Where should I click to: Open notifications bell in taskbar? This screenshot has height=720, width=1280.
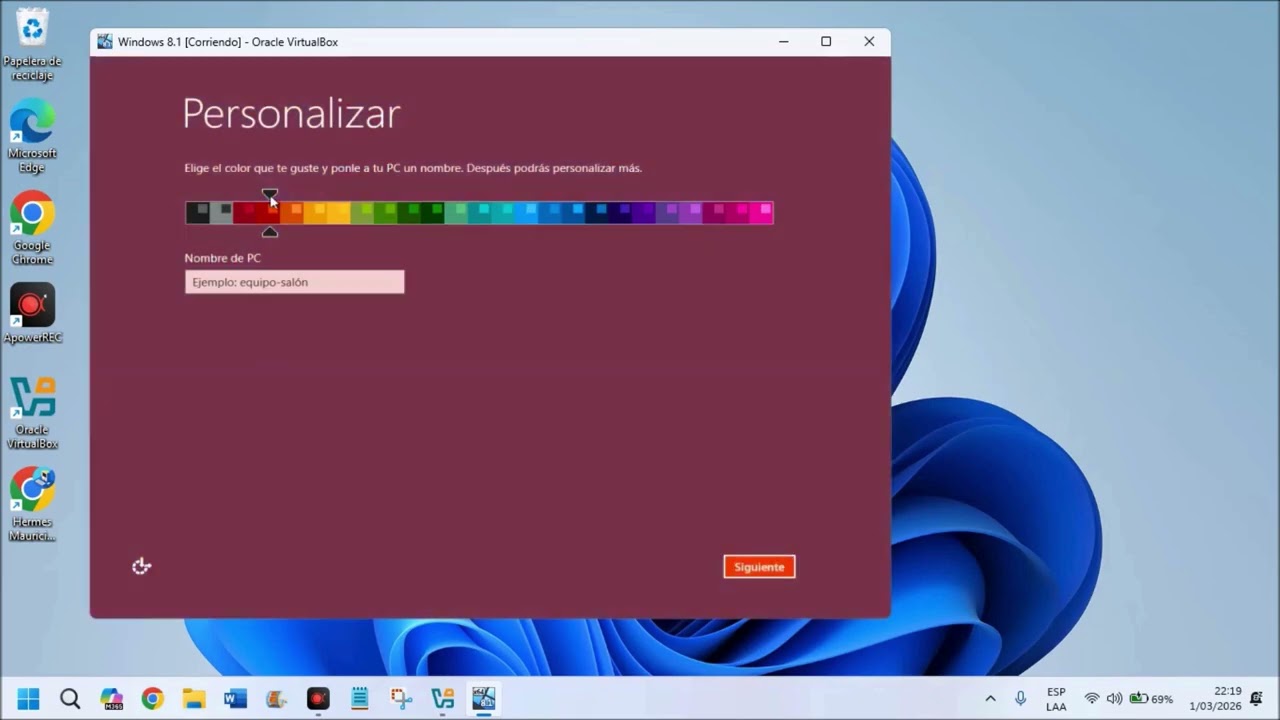pos(1257,699)
